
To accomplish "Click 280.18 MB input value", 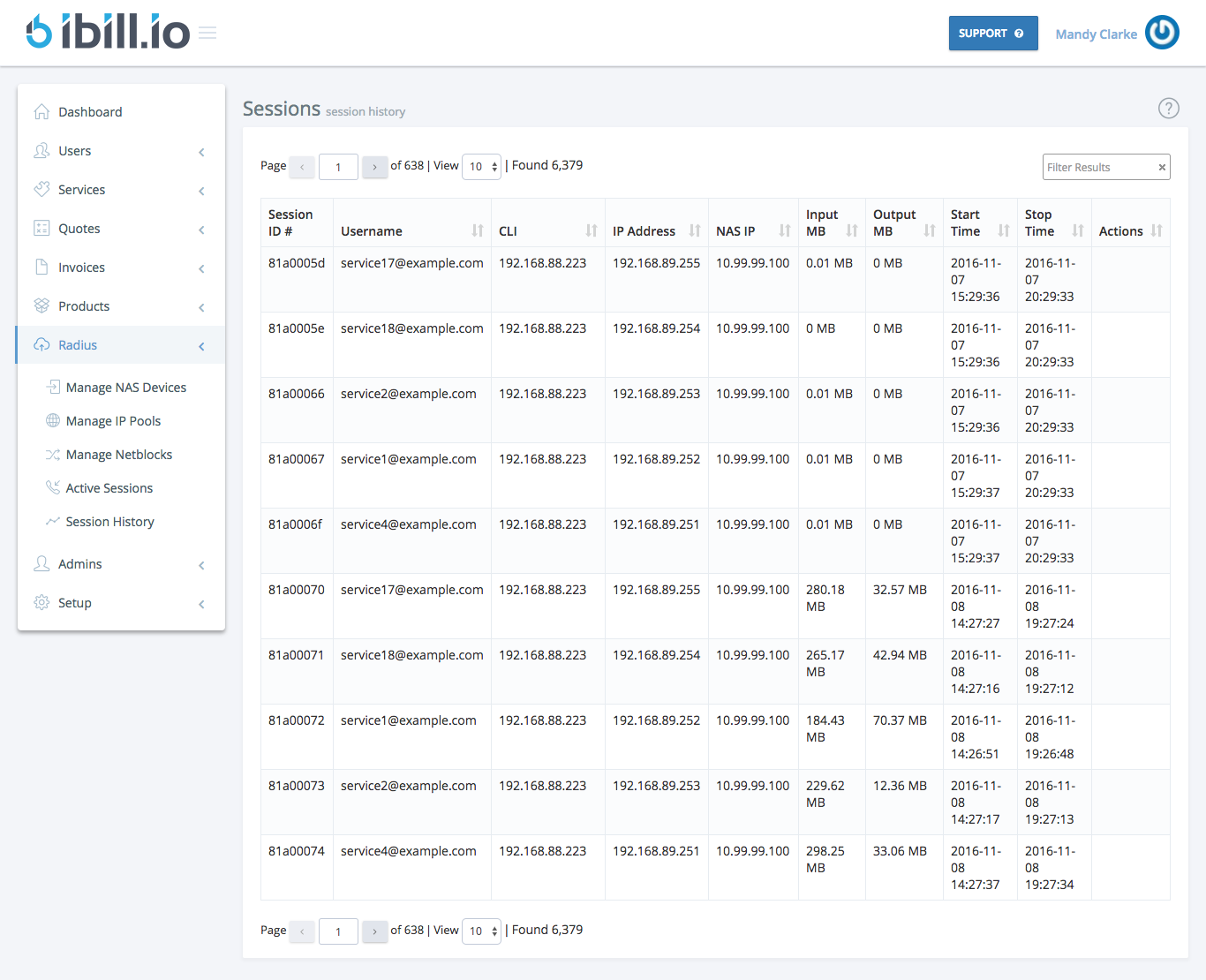I will (x=825, y=598).
